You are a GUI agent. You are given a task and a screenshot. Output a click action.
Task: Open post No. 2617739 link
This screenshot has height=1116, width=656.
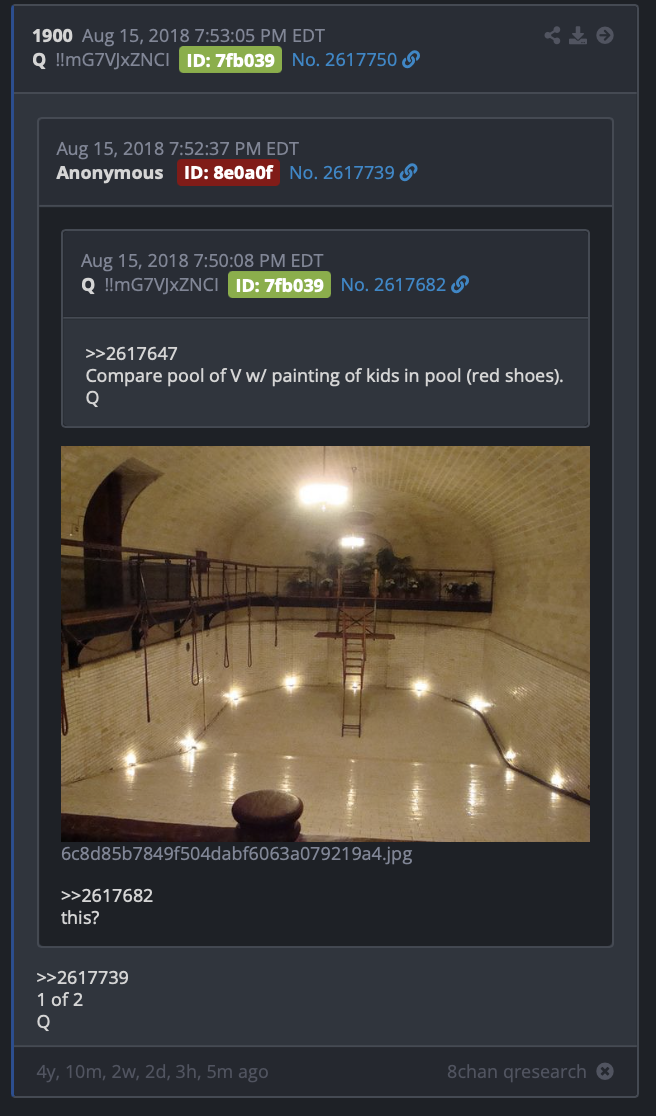click(x=342, y=172)
